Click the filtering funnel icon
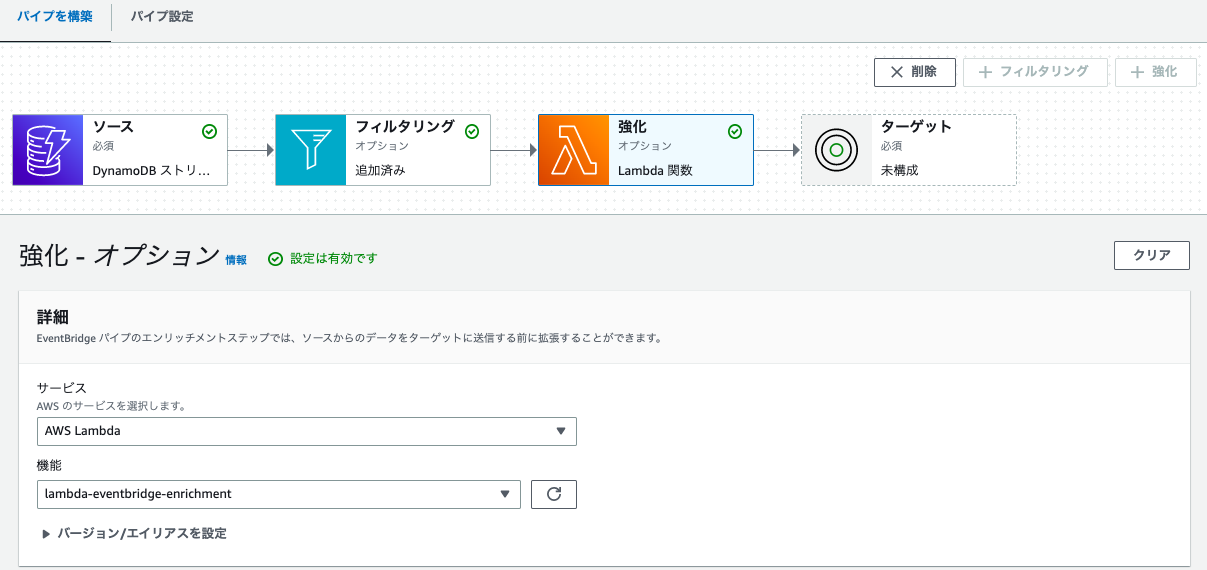Image resolution: width=1207 pixels, height=570 pixels. (311, 150)
